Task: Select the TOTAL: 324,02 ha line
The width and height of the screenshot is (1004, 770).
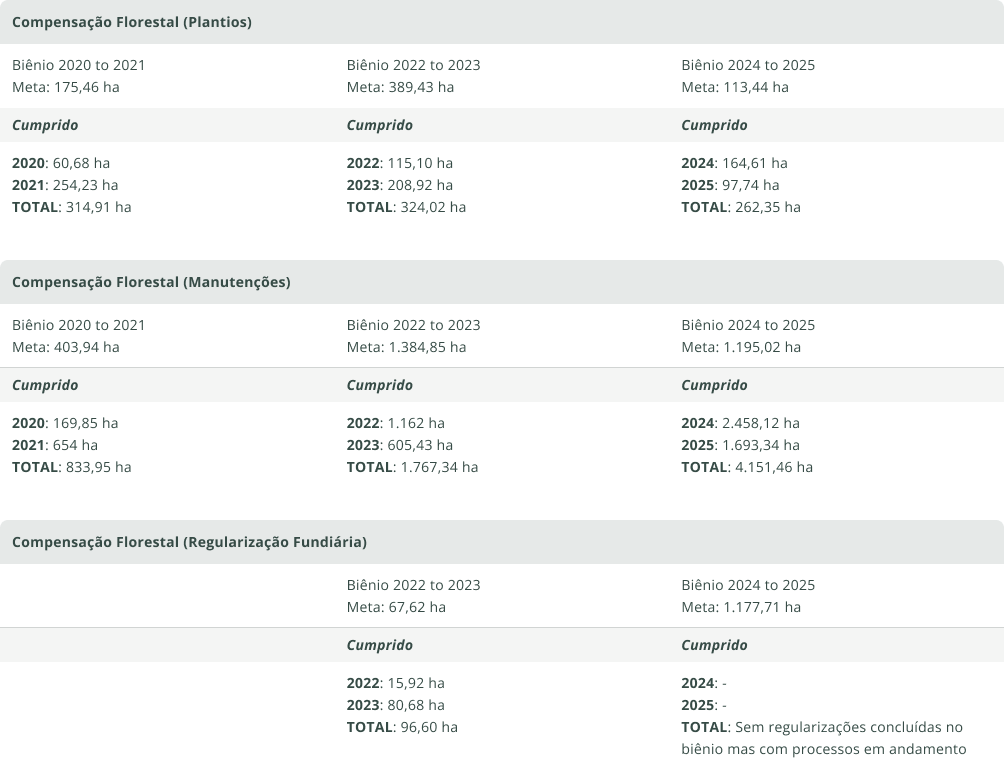Action: click(406, 207)
